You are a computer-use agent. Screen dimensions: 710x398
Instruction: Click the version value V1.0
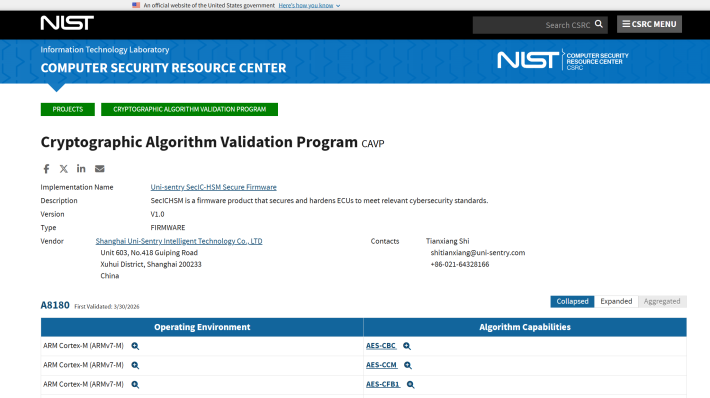pos(157,214)
